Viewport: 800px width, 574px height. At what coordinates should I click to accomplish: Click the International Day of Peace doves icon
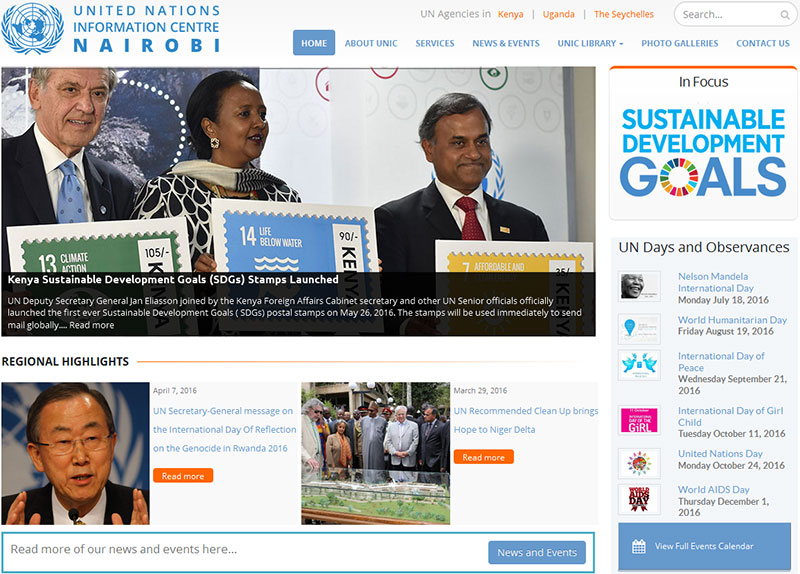click(x=638, y=365)
